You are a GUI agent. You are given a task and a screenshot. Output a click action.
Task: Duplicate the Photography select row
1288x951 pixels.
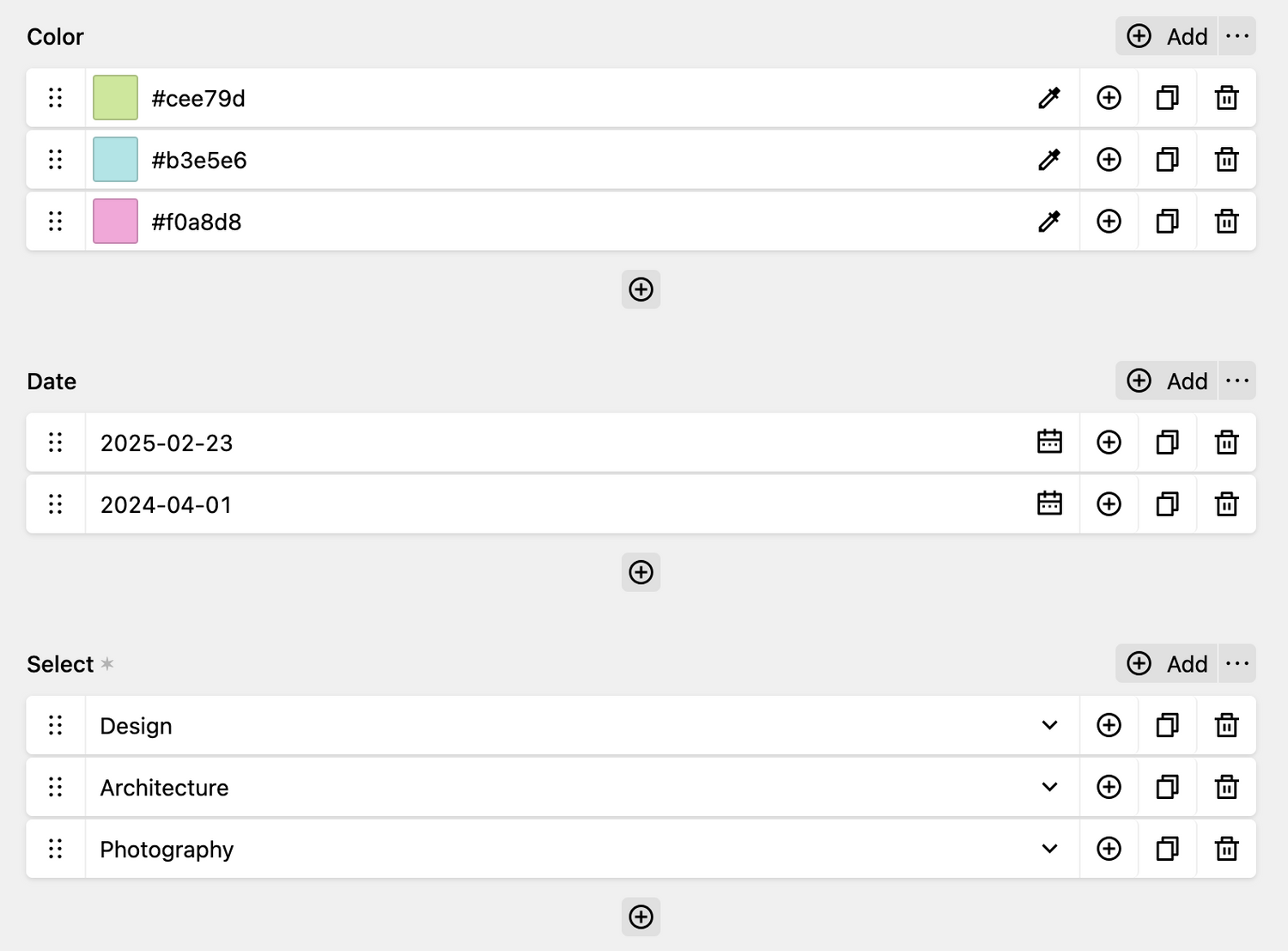click(x=1167, y=849)
